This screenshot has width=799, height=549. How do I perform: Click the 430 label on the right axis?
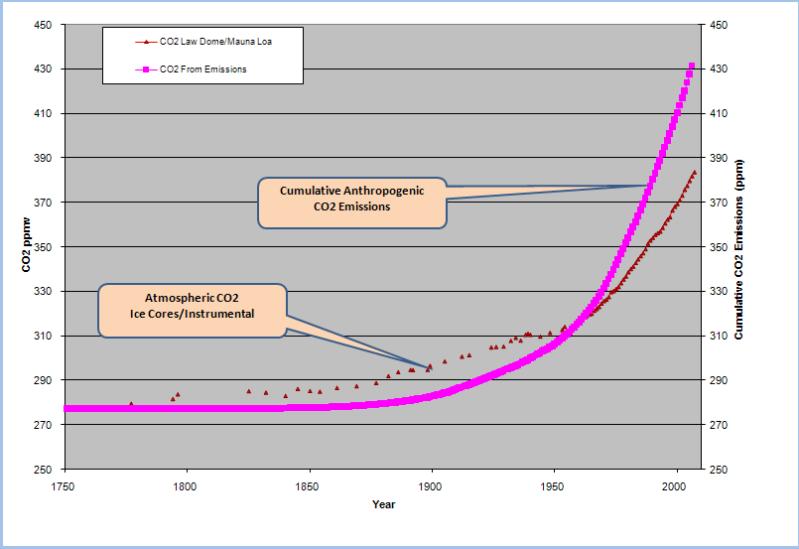[718, 69]
